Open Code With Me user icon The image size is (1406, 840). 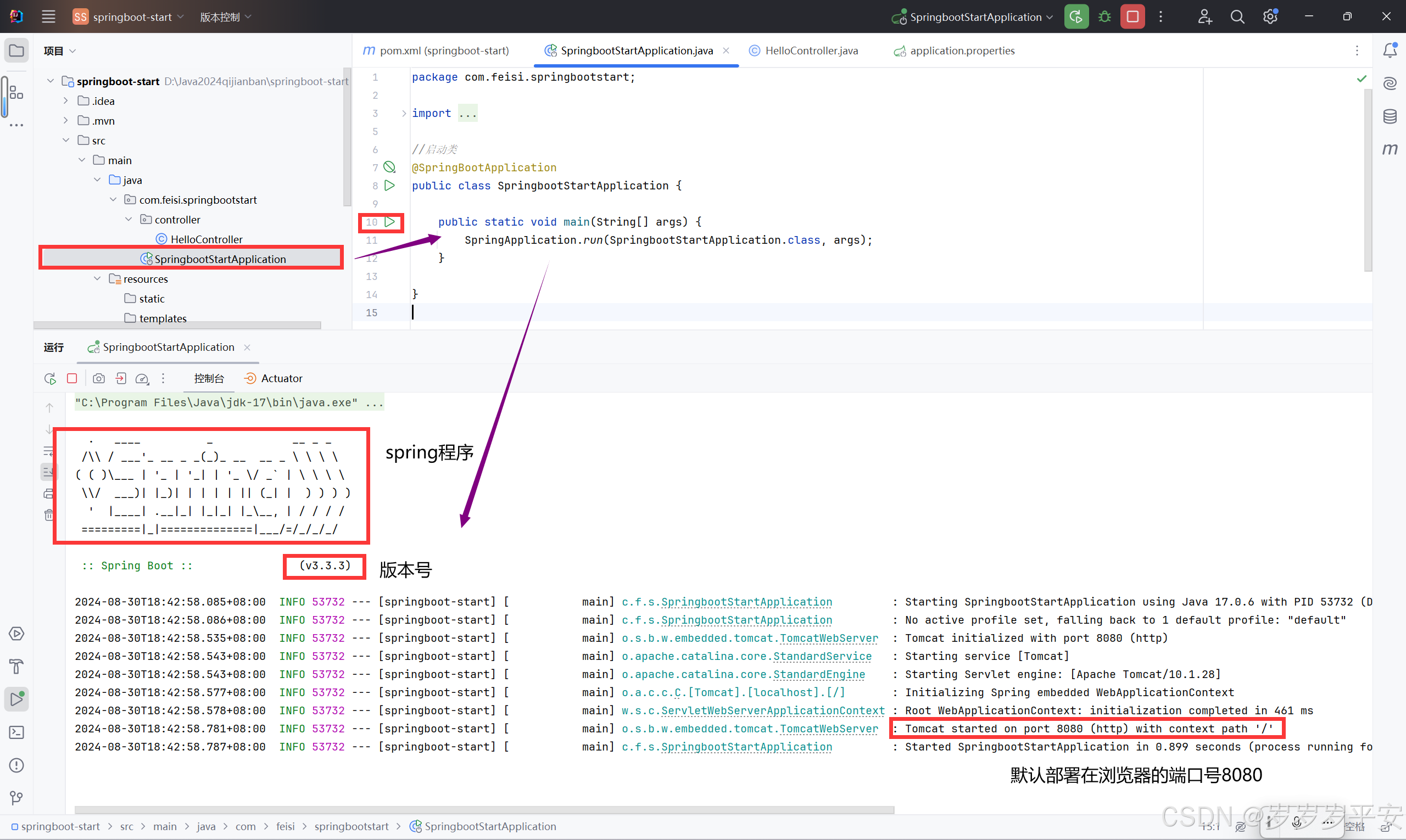pos(1204,16)
